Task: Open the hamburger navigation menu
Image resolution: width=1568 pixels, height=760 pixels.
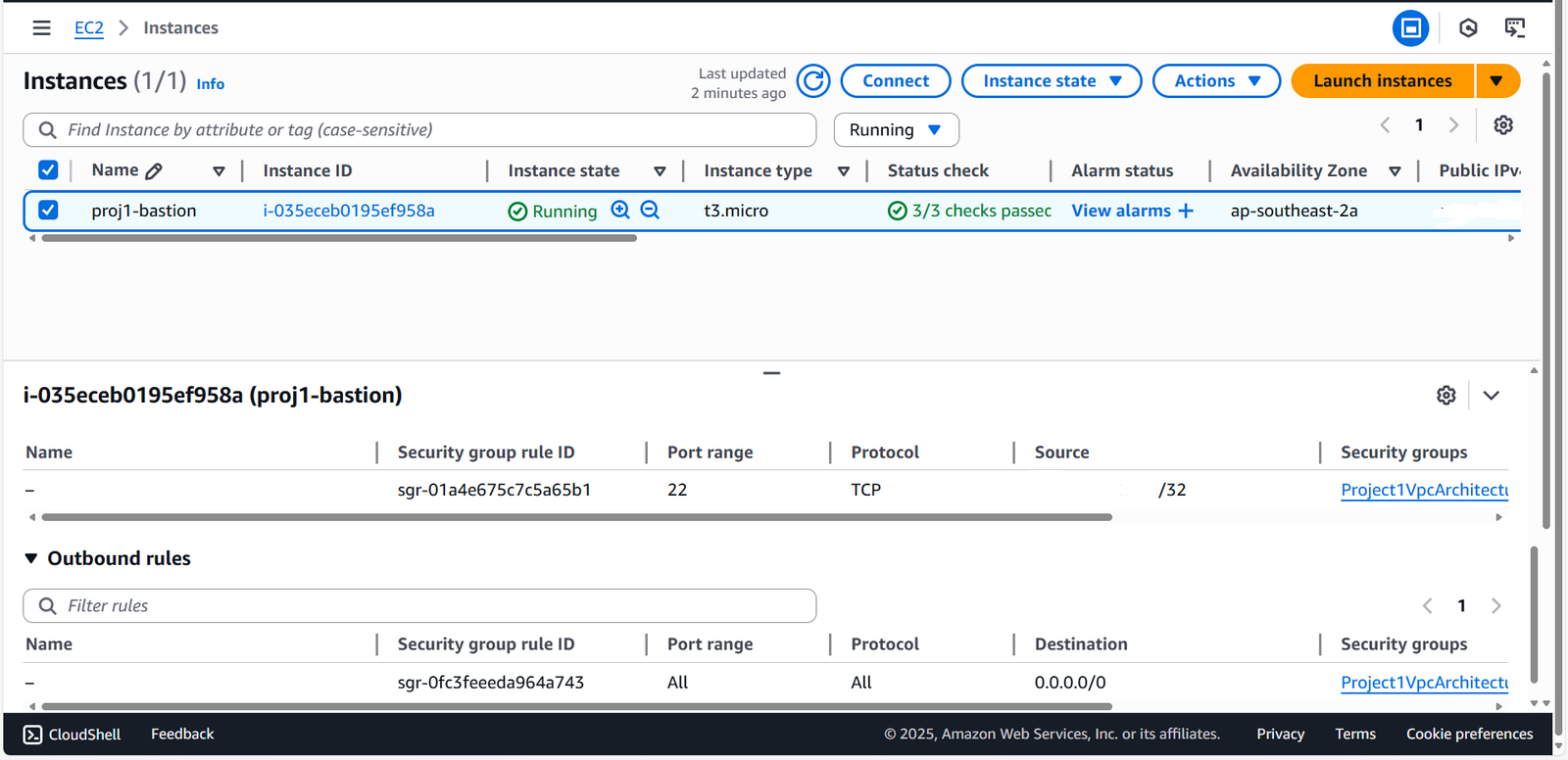Action: (x=41, y=28)
